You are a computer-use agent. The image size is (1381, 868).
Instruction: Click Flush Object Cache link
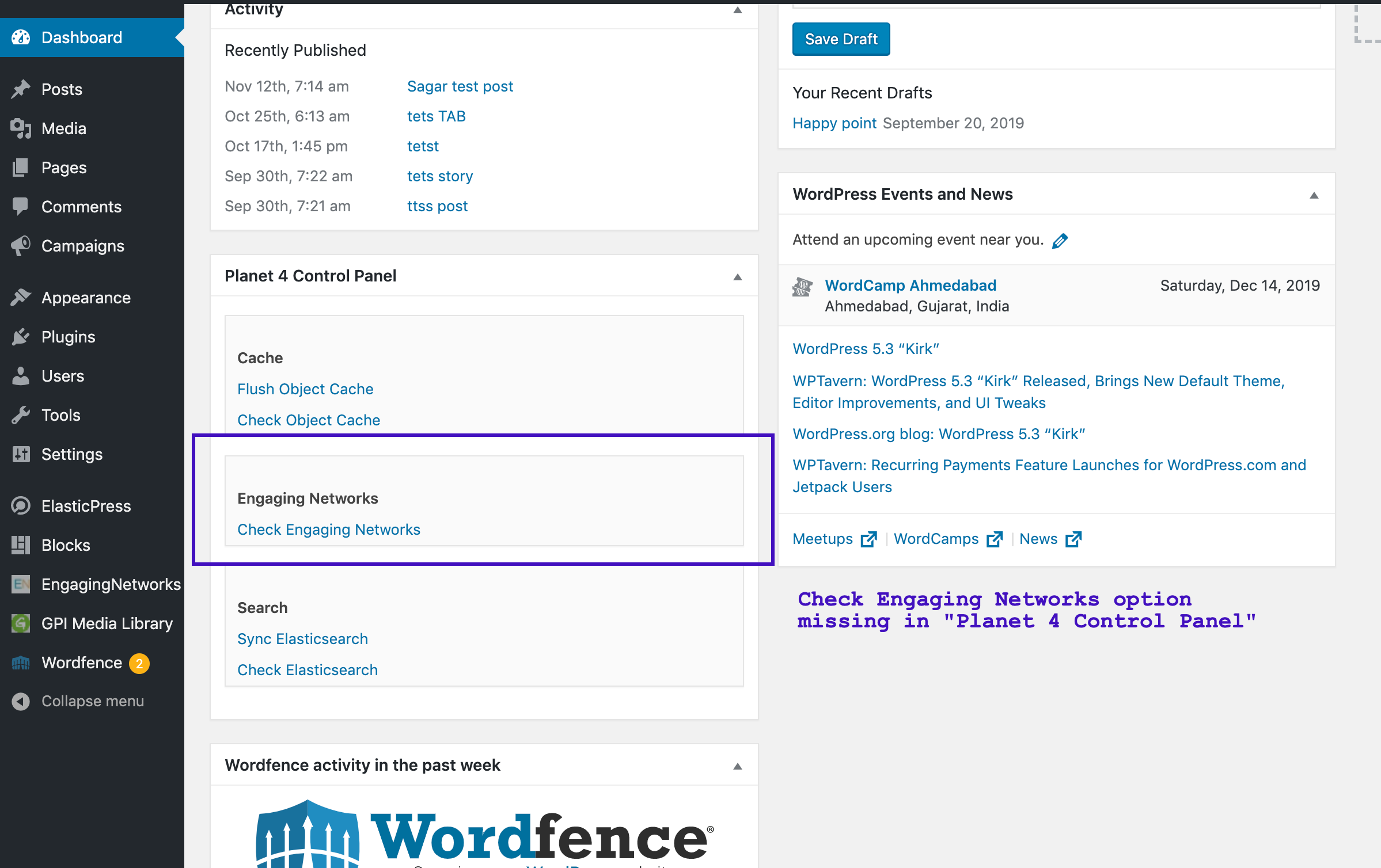tap(305, 389)
